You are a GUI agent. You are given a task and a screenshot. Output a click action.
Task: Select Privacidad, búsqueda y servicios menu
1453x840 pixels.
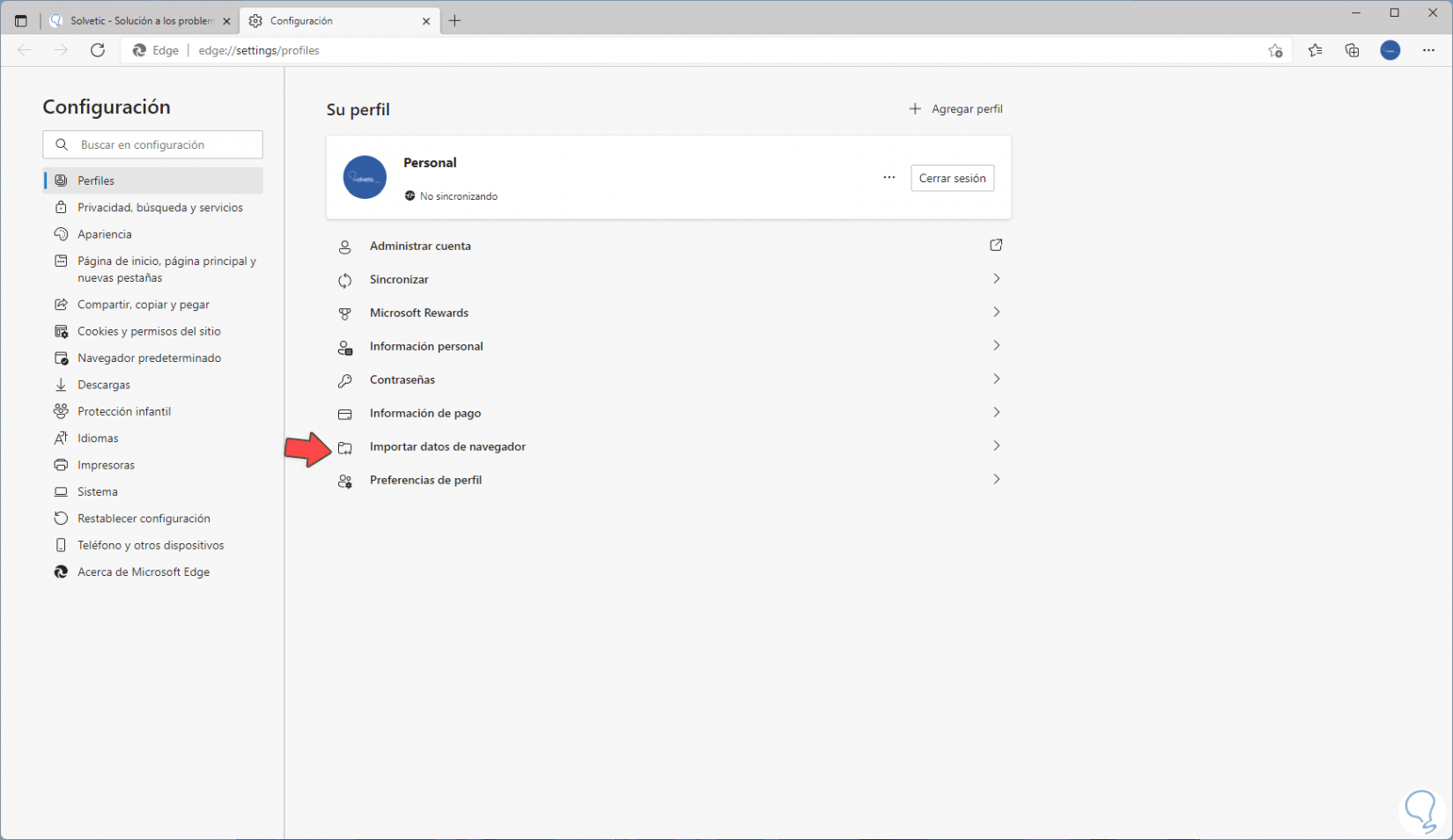(x=159, y=208)
